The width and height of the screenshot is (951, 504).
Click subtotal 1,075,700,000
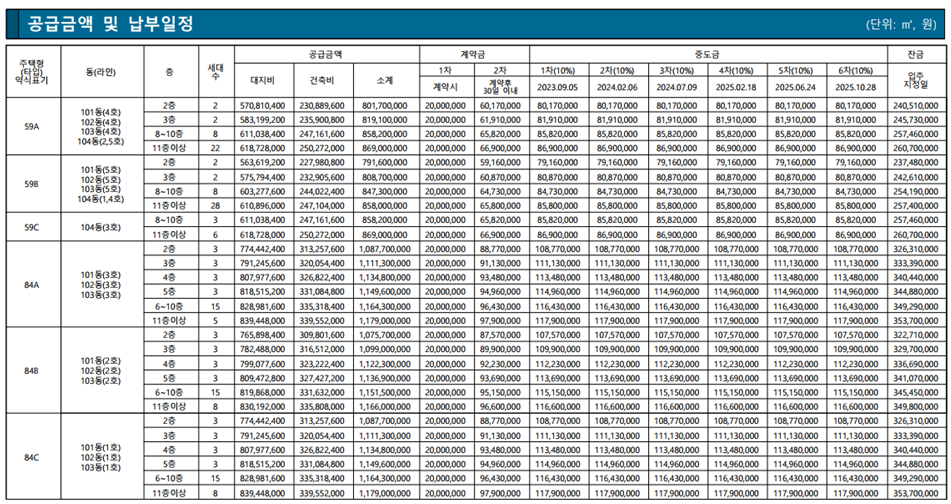(x=385, y=335)
